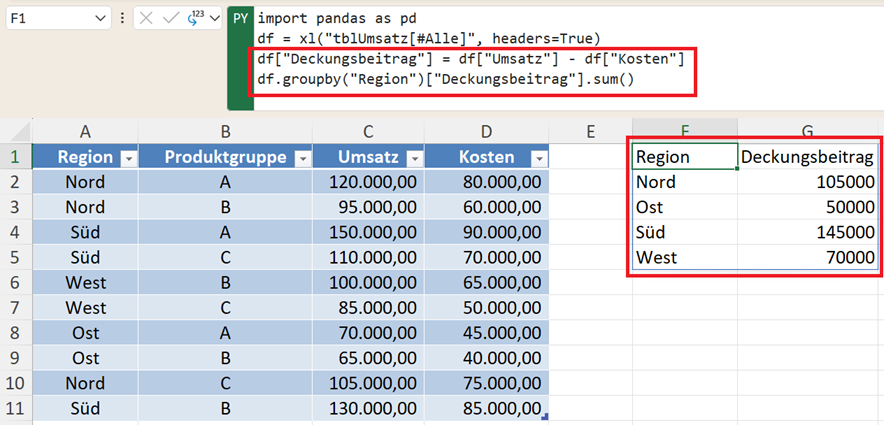Click the formula bar's three-dot resize handle
Image resolution: width=884 pixels, height=425 pixels.
tap(122, 19)
